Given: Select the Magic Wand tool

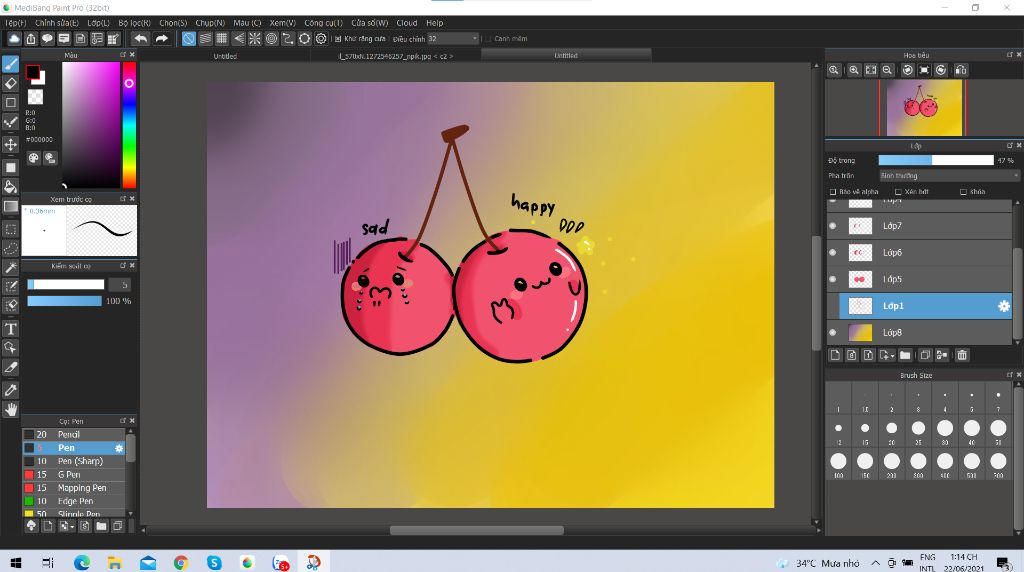Looking at the screenshot, I should click(x=10, y=268).
